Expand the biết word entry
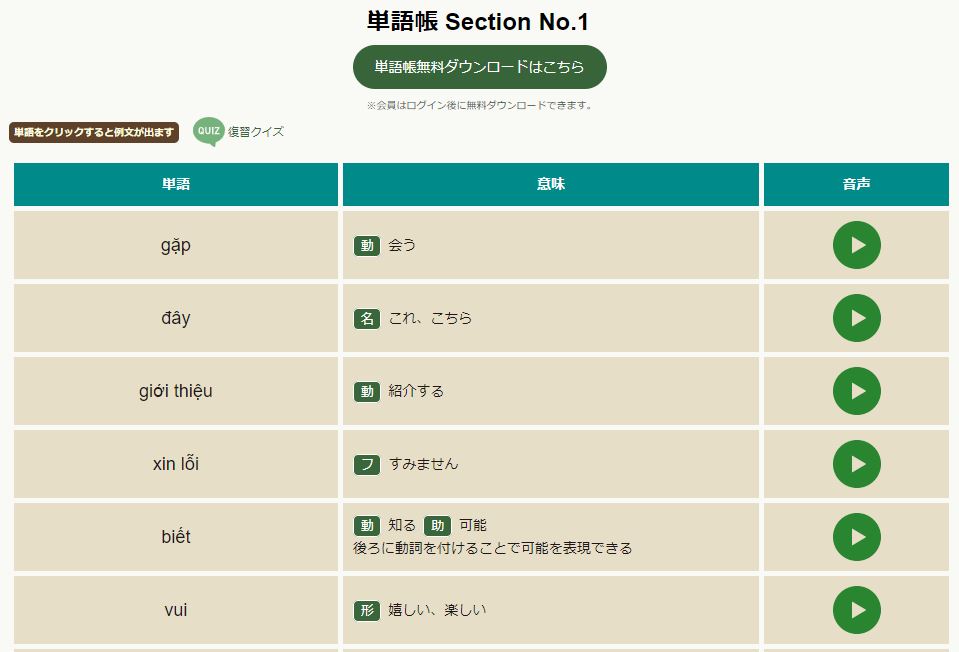This screenshot has height=652, width=959. [x=176, y=537]
